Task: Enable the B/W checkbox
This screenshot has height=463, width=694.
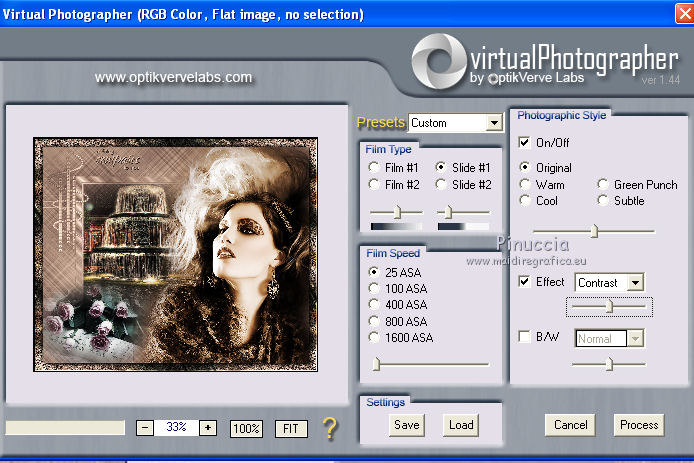Action: tap(524, 336)
